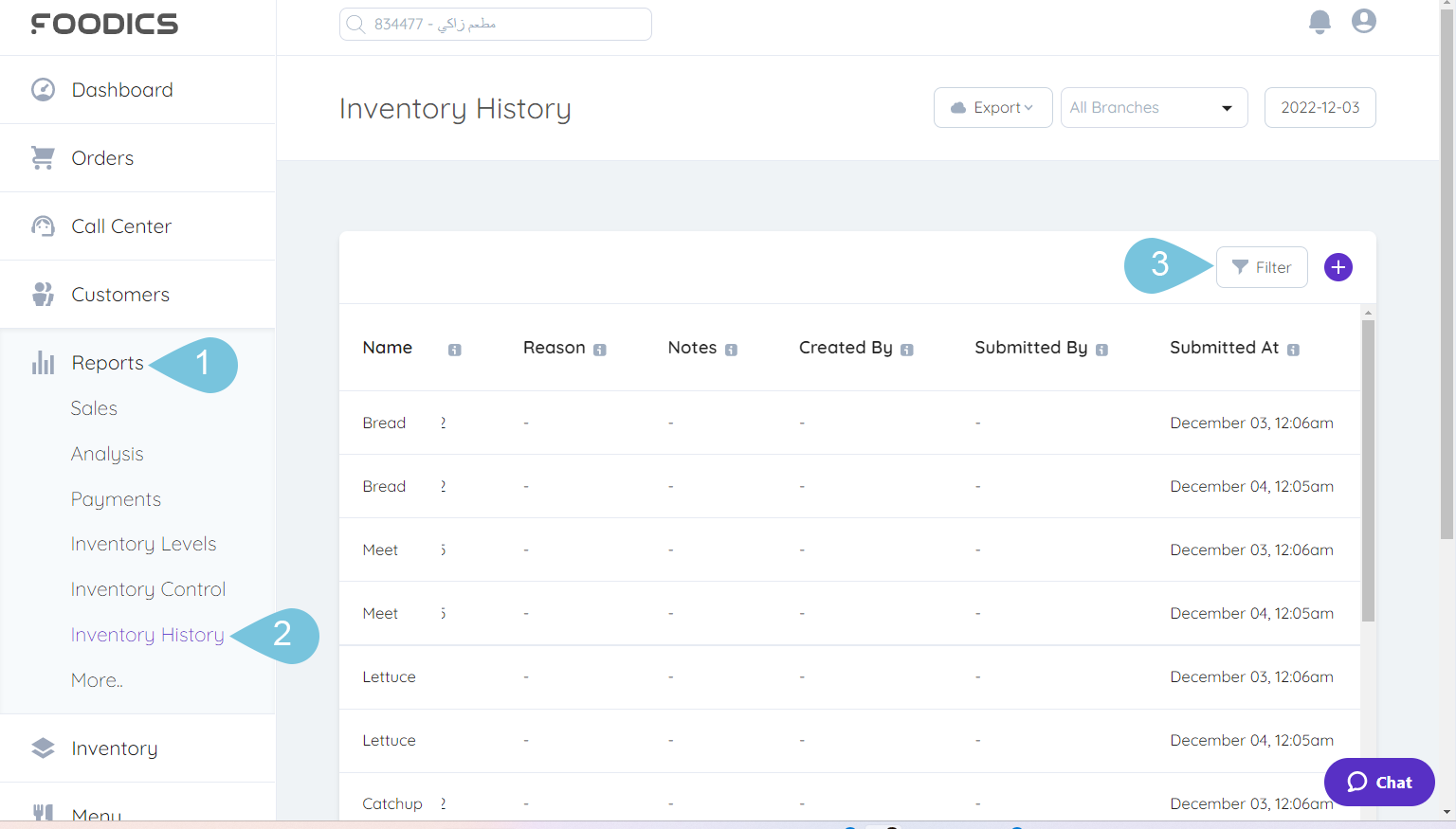Open the Export dropdown

[x=992, y=107]
